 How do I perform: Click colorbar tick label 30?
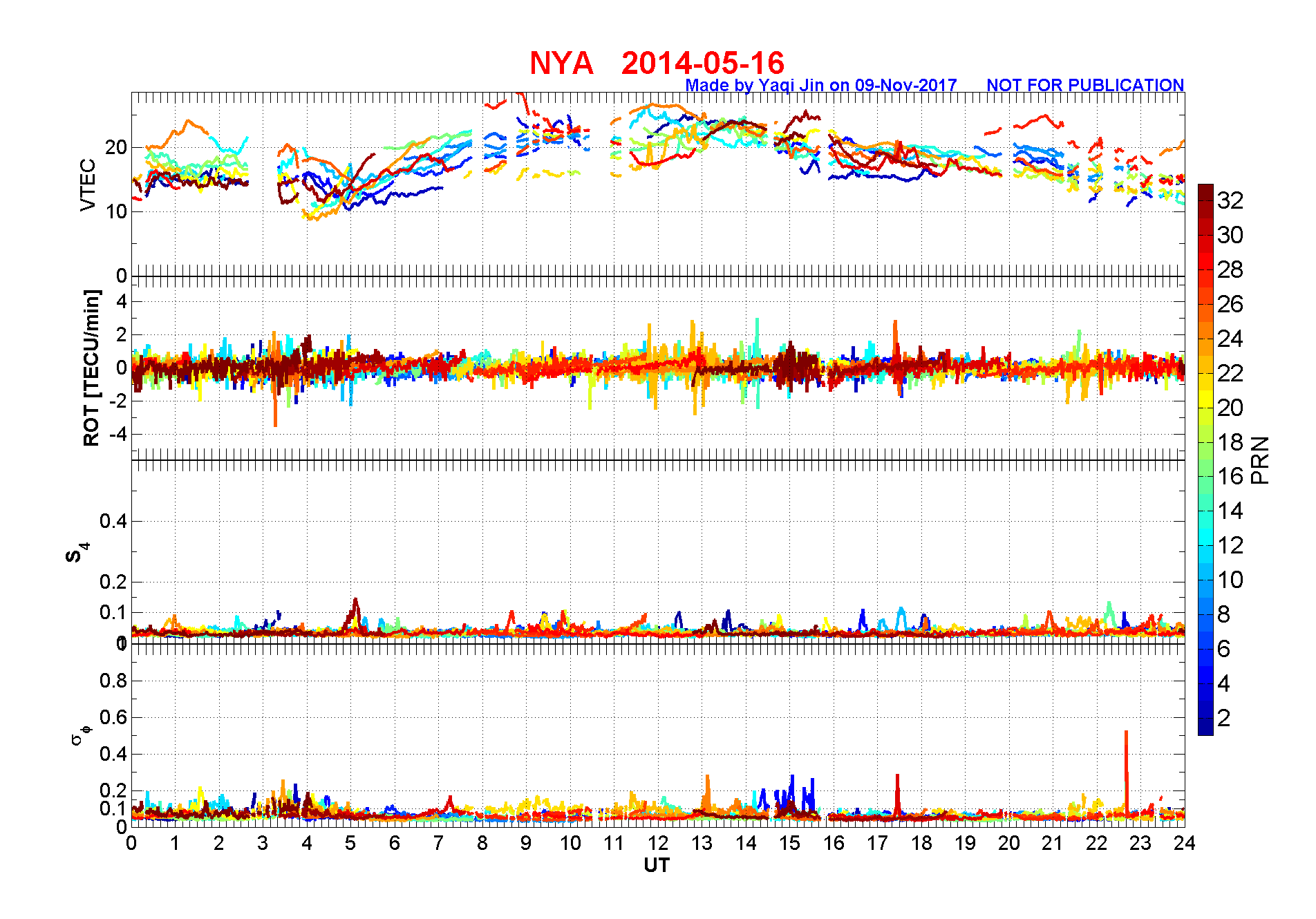(x=1230, y=235)
